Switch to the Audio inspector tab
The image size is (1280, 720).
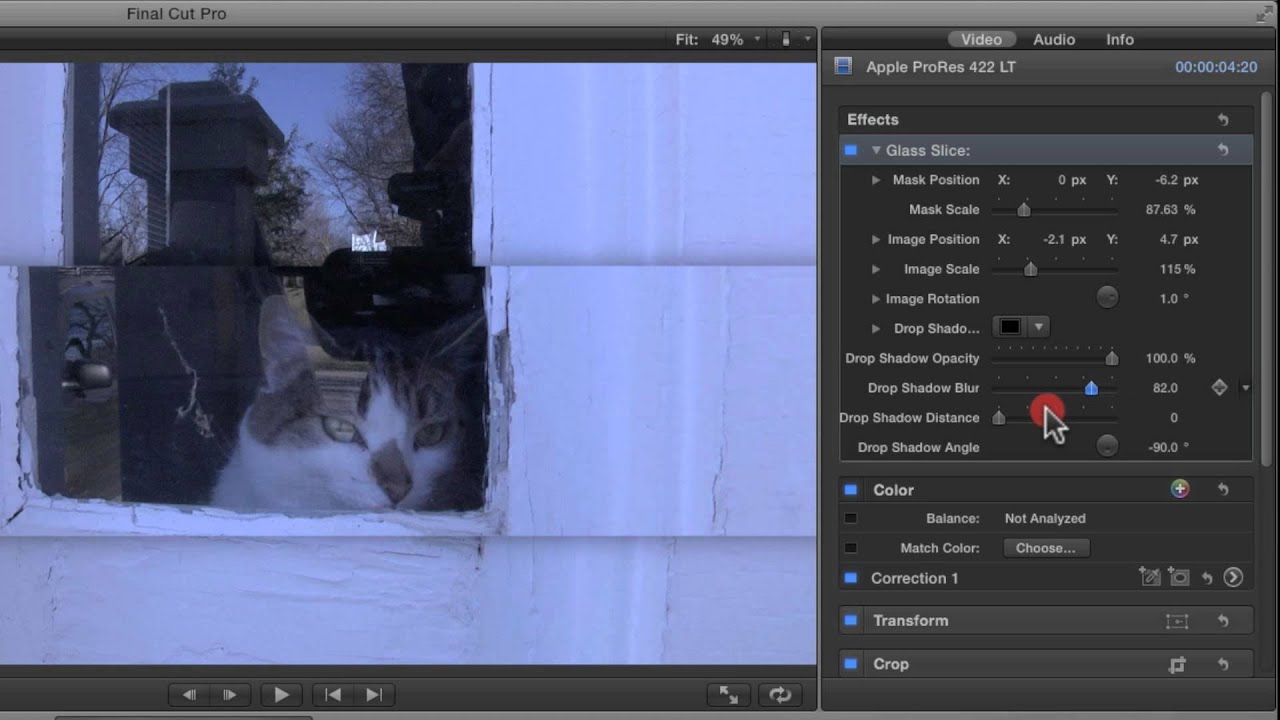(1054, 40)
